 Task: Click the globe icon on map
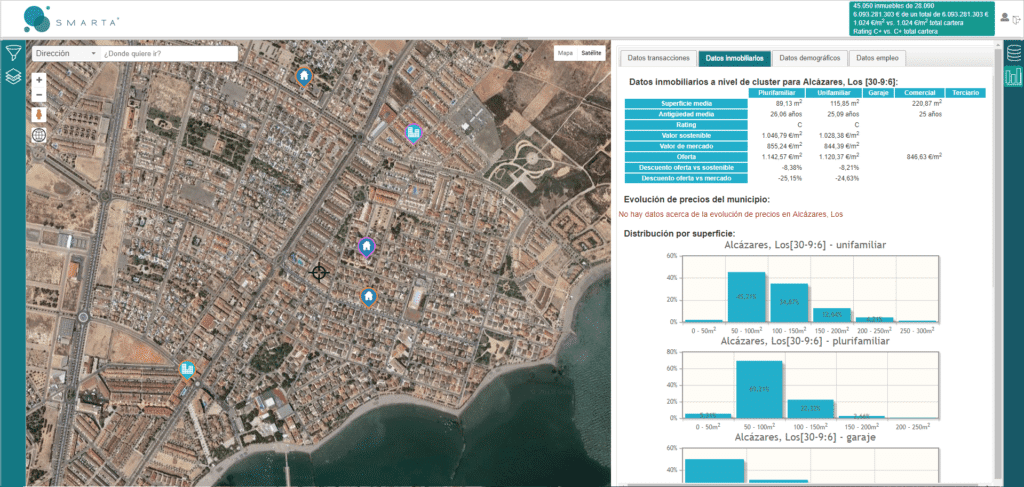39,135
